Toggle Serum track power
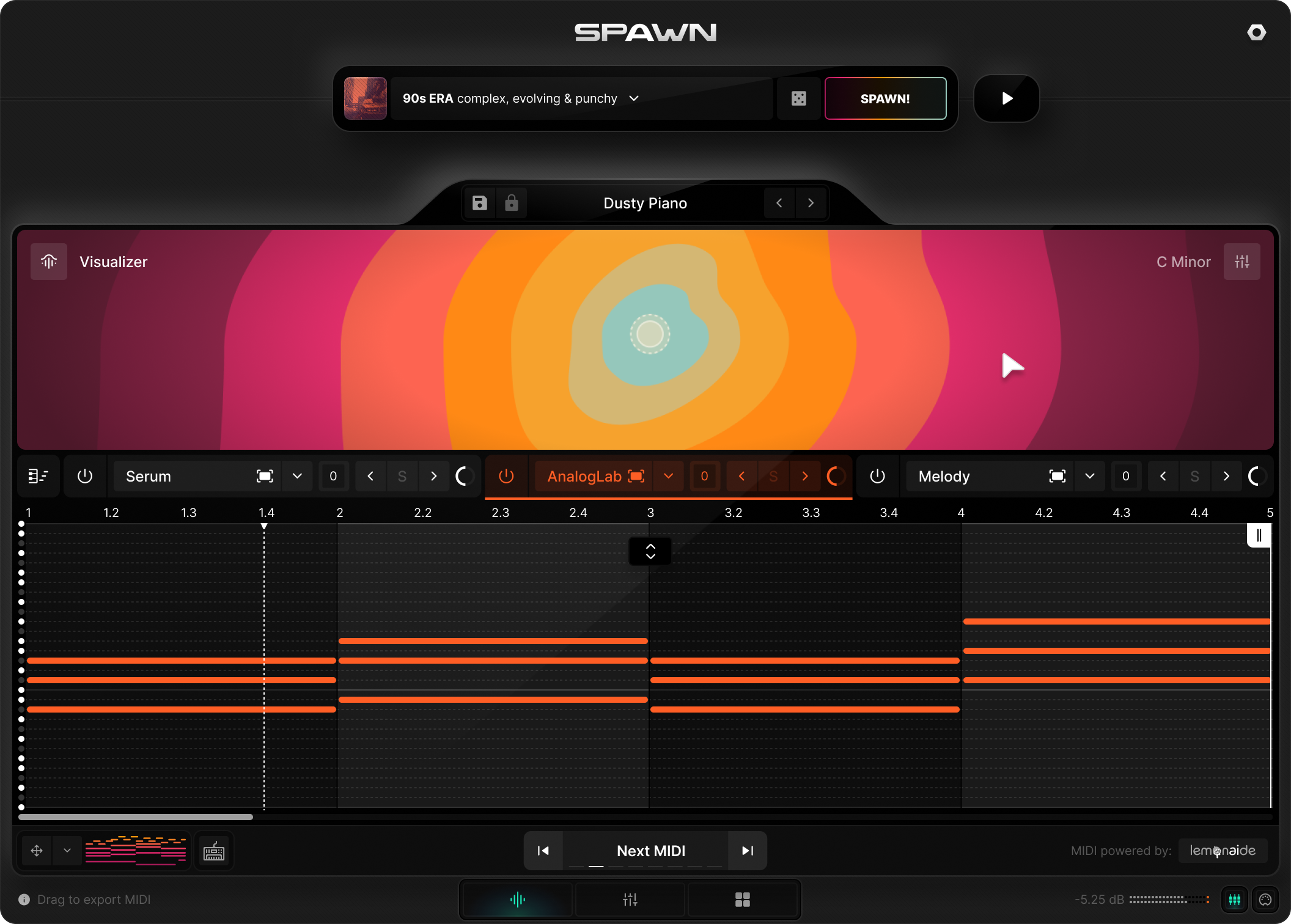The height and width of the screenshot is (924, 1291). point(85,476)
